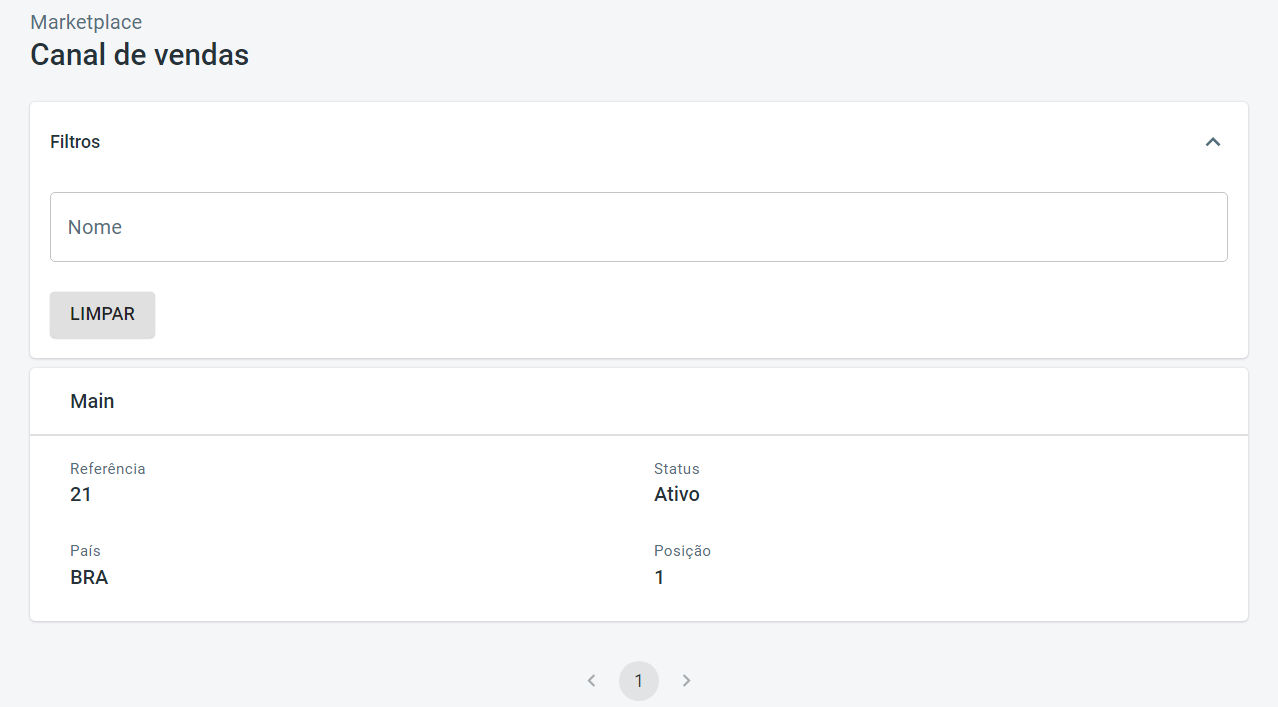Click the Marketplace breadcrumb text
The height and width of the screenshot is (707, 1278).
(86, 22)
